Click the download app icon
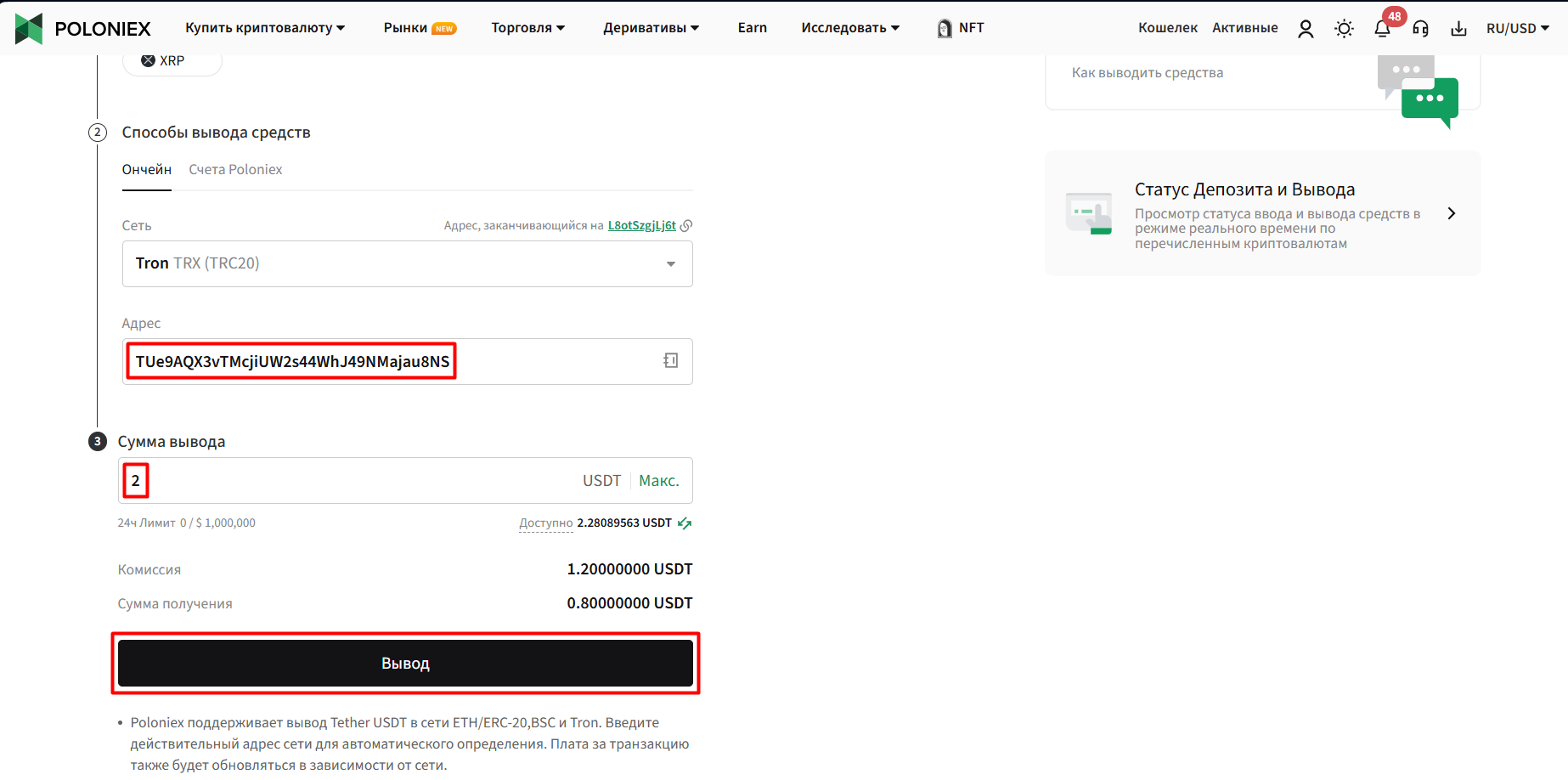This screenshot has width=1568, height=780. tap(1458, 29)
